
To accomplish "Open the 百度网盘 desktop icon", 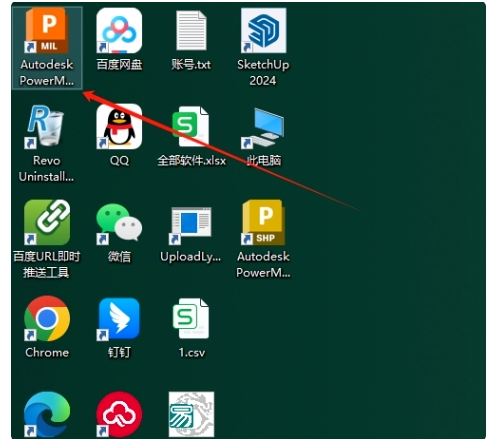I will [x=119, y=31].
